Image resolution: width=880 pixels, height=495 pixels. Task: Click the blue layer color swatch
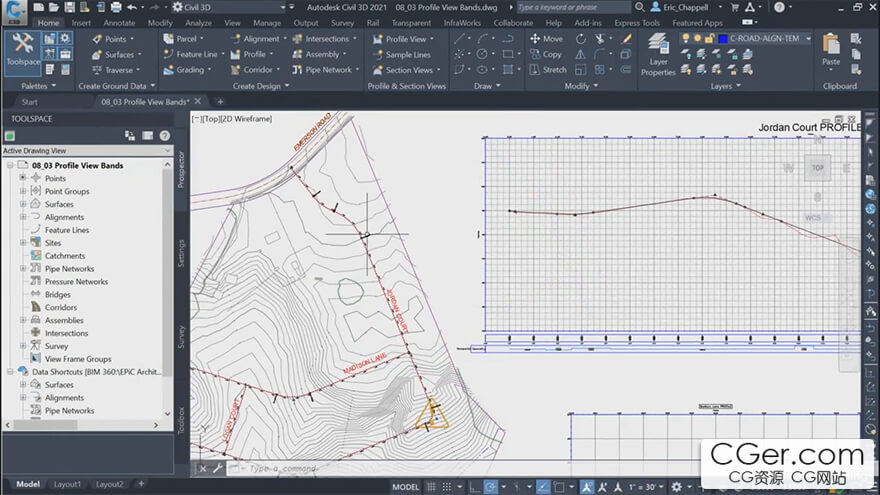click(723, 39)
